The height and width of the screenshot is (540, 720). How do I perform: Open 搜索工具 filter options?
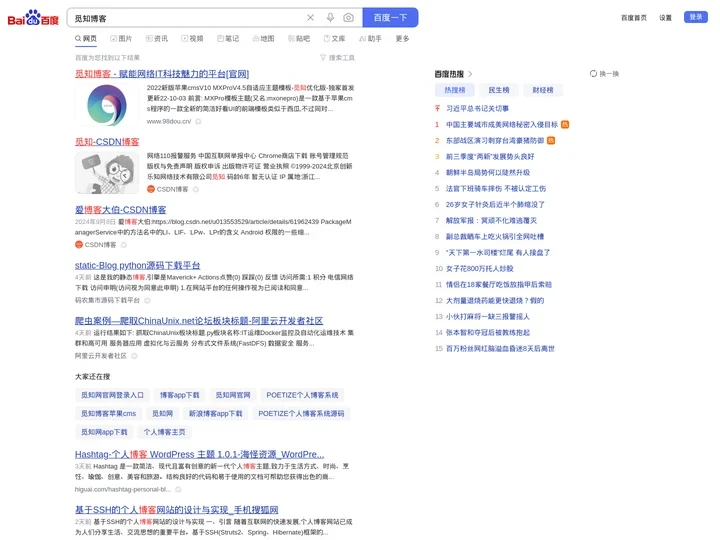[x=338, y=57]
